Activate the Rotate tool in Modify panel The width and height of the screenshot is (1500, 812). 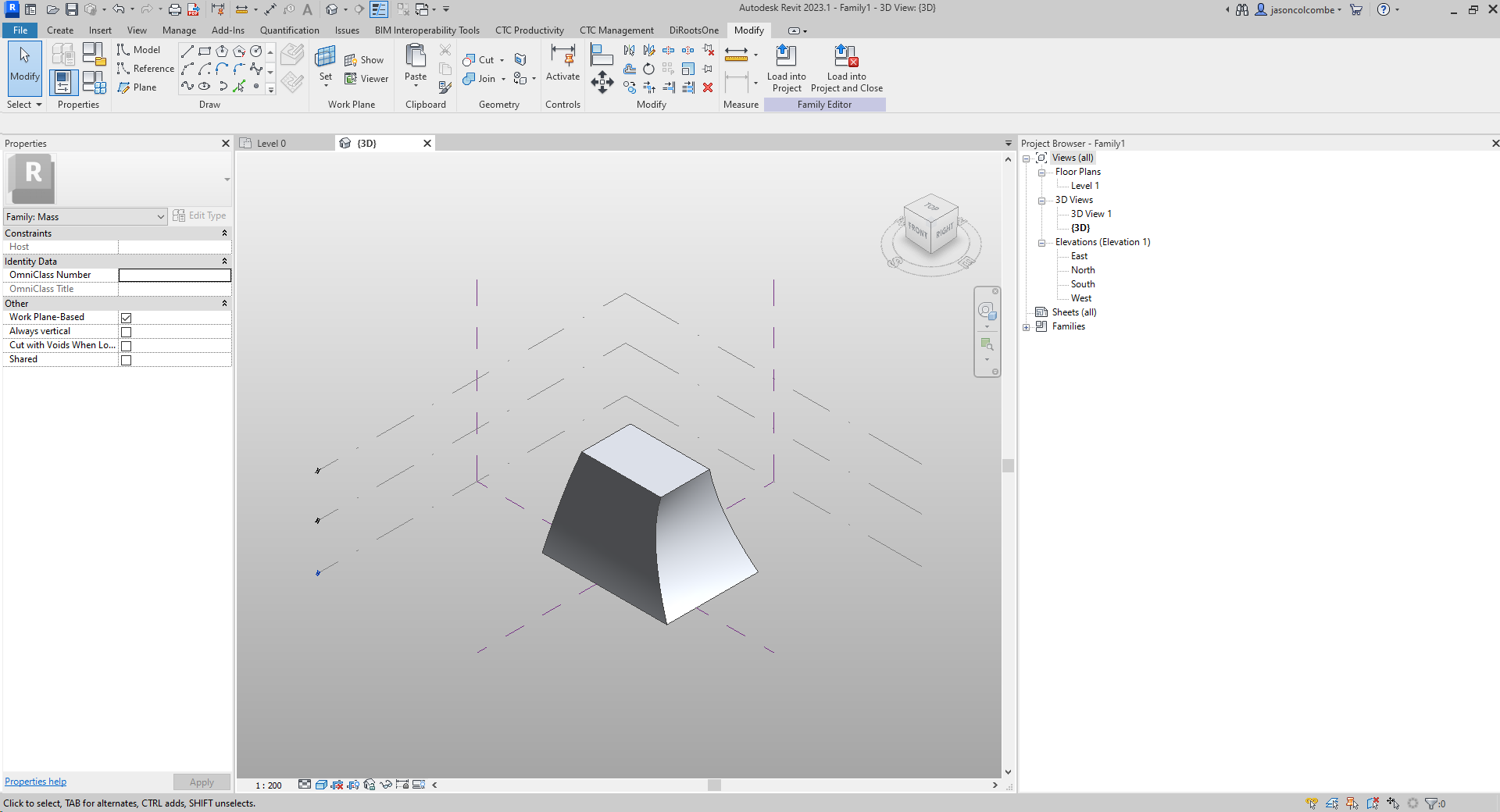coord(648,69)
